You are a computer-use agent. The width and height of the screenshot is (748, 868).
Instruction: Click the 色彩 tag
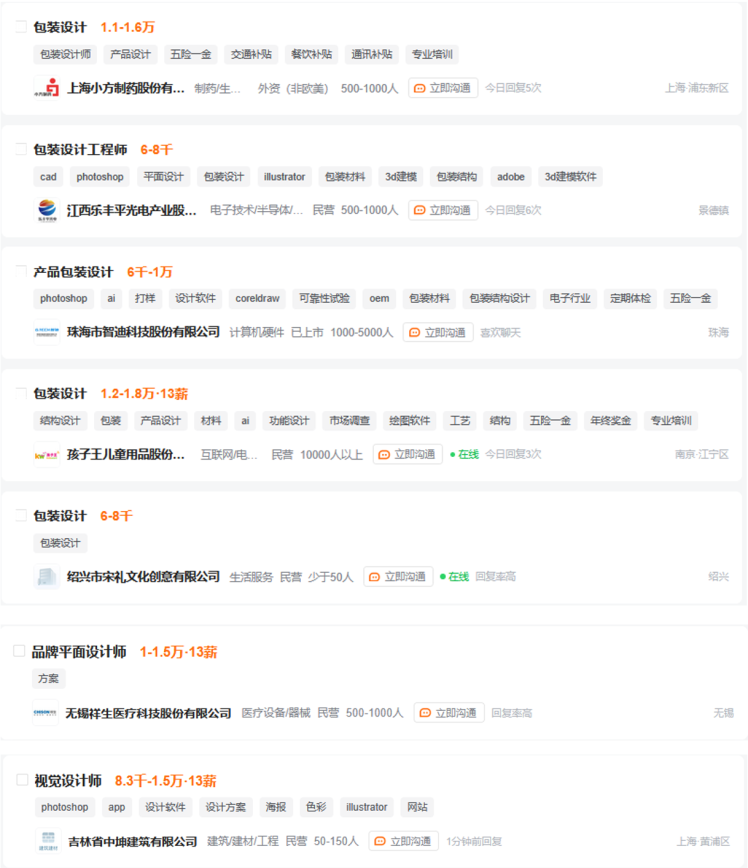point(316,807)
